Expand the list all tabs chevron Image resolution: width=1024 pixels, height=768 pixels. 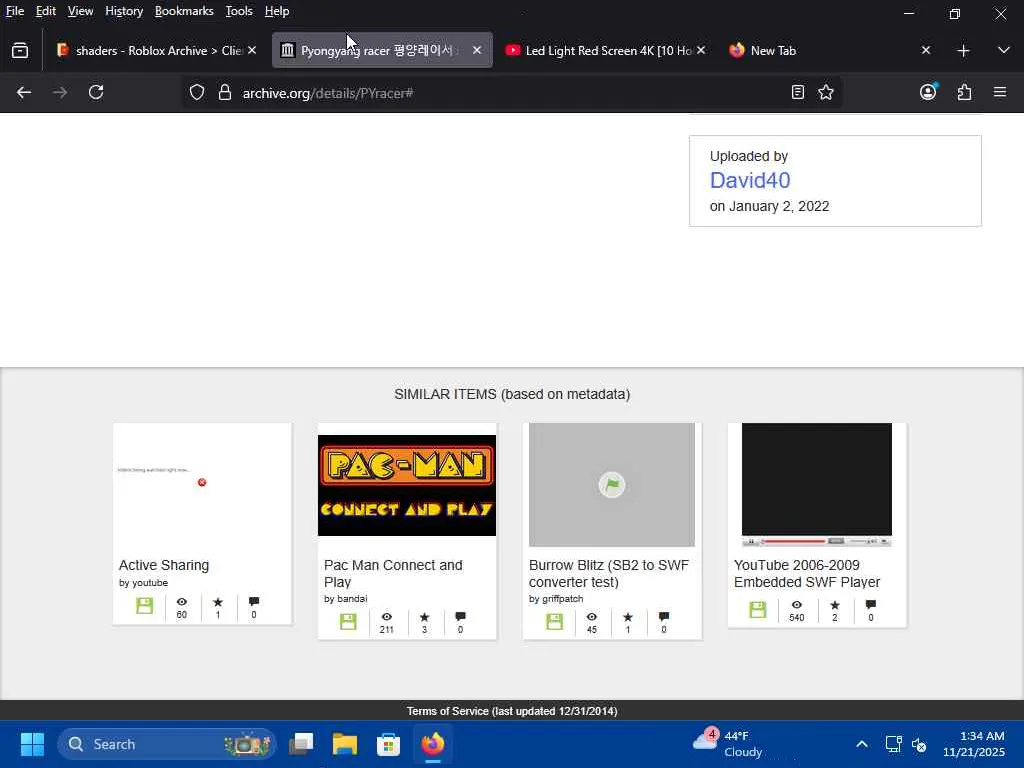pyautogui.click(x=1004, y=50)
